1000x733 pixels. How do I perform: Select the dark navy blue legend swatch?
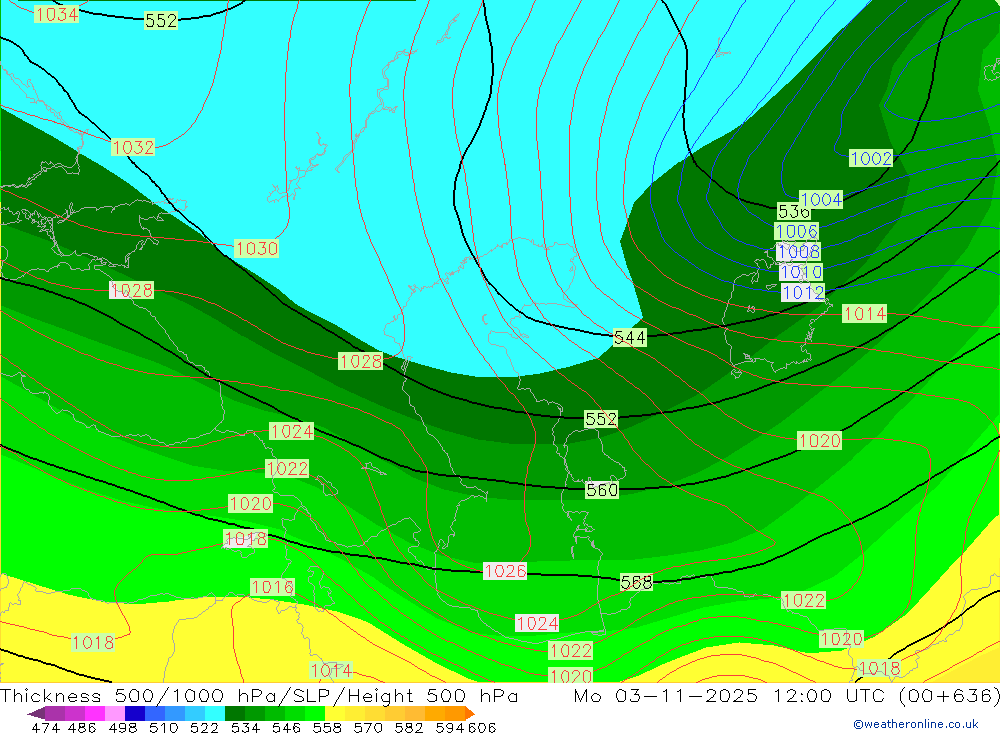coord(135,713)
